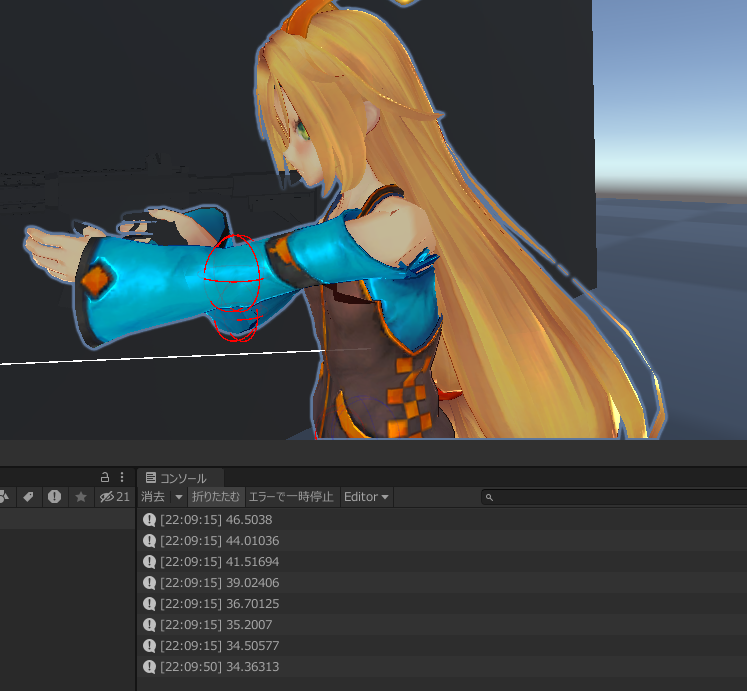Select log entry 35.2007
The image size is (747, 691).
click(x=442, y=624)
